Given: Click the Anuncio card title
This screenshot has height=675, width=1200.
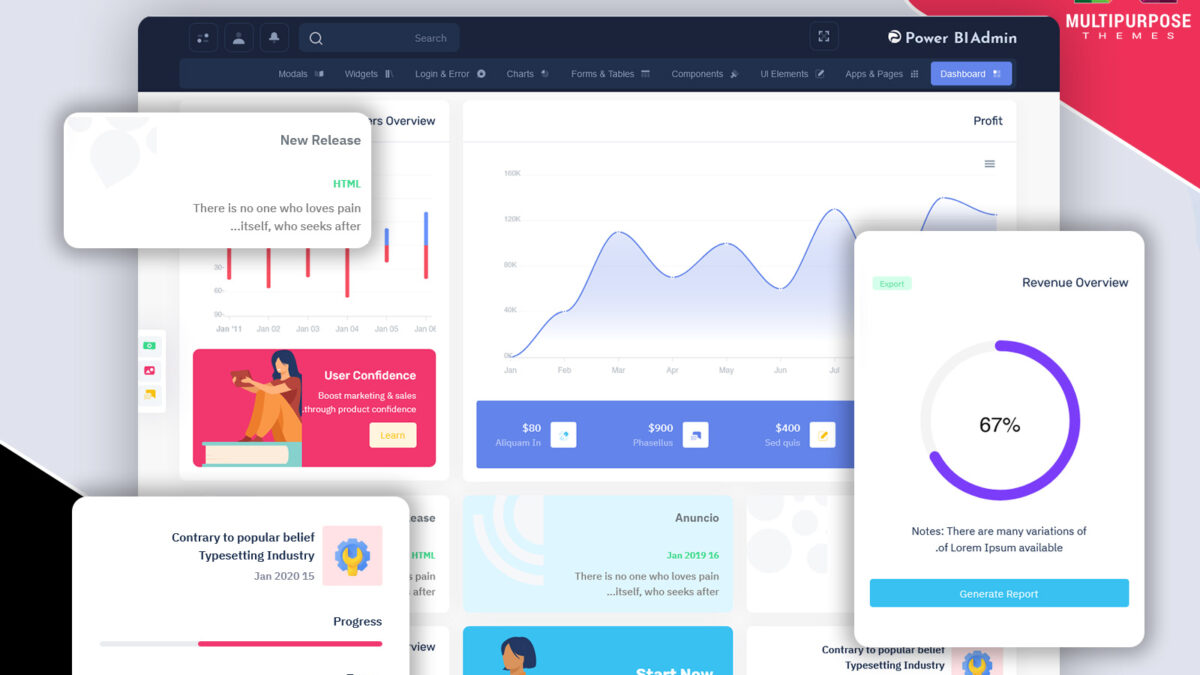Looking at the screenshot, I should 697,518.
